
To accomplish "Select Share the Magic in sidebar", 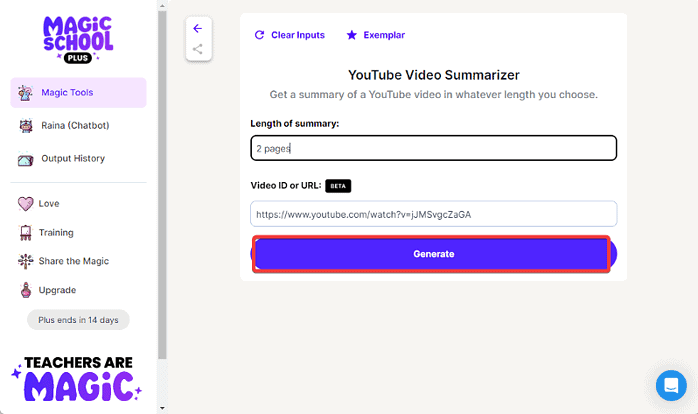I will click(74, 261).
